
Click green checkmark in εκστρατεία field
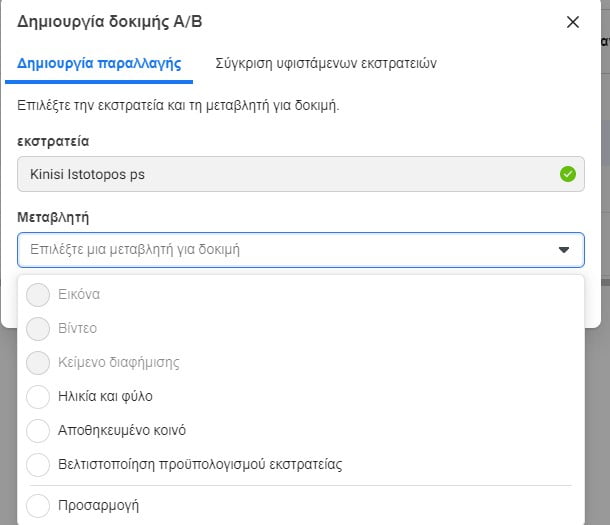[x=567, y=174]
